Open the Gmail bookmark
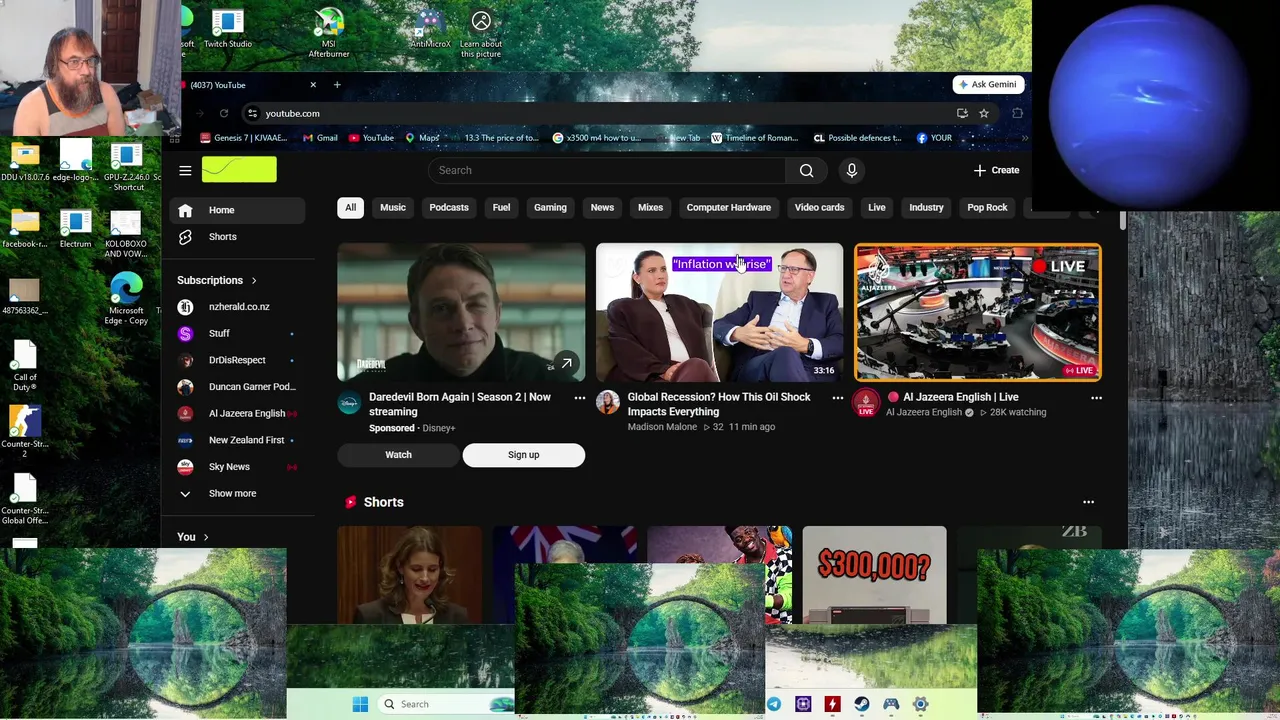Image resolution: width=1280 pixels, height=720 pixels. 320,138
